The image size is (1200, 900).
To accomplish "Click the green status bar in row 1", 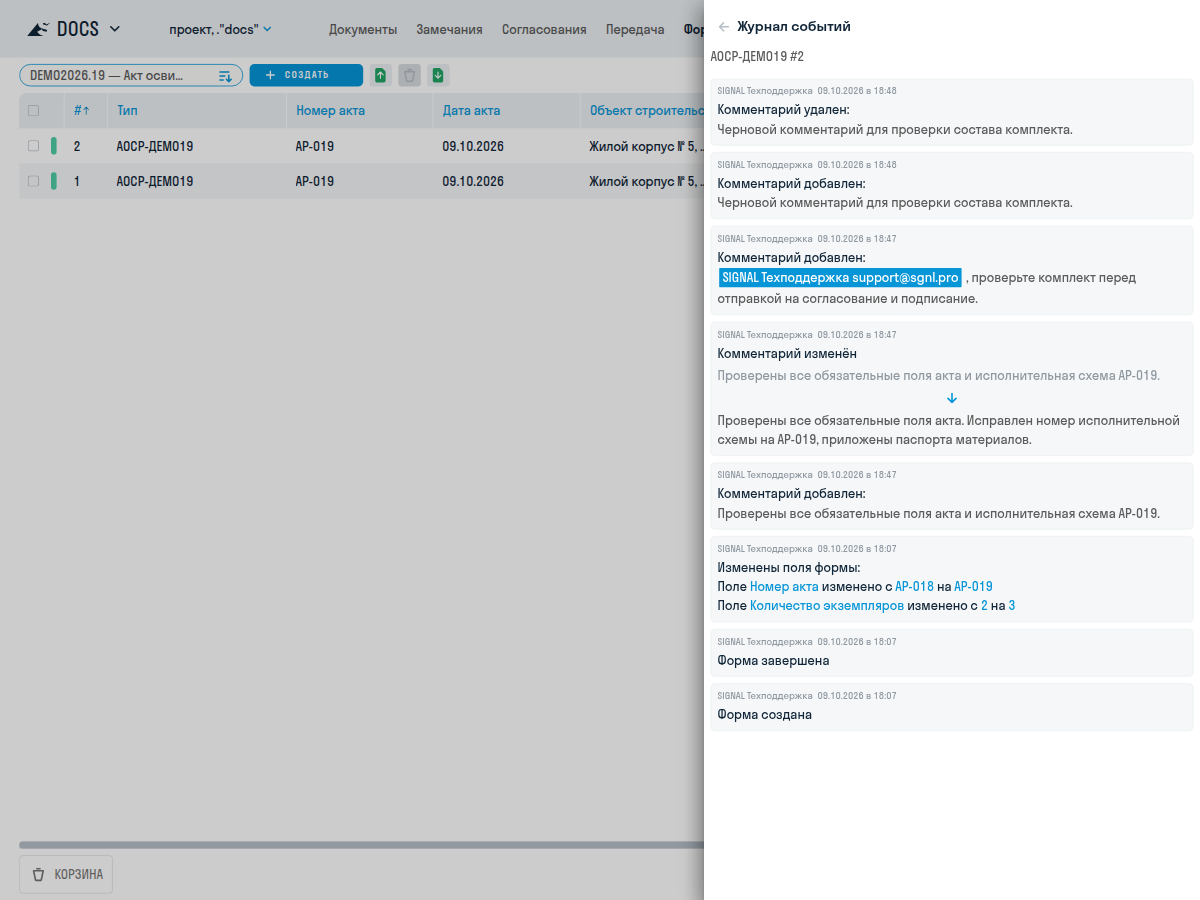I will click(x=54, y=181).
